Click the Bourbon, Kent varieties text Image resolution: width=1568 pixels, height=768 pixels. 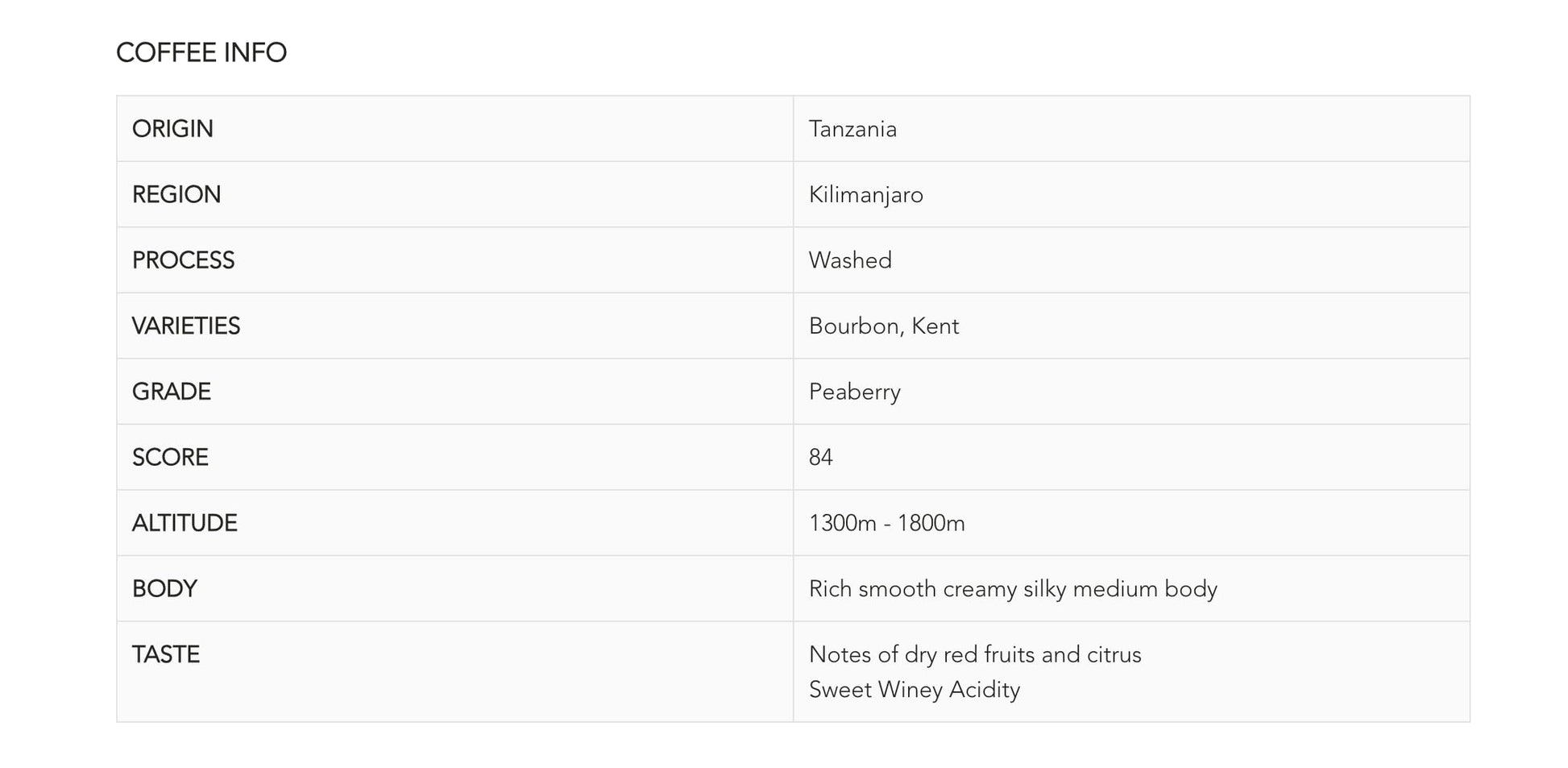click(x=883, y=326)
